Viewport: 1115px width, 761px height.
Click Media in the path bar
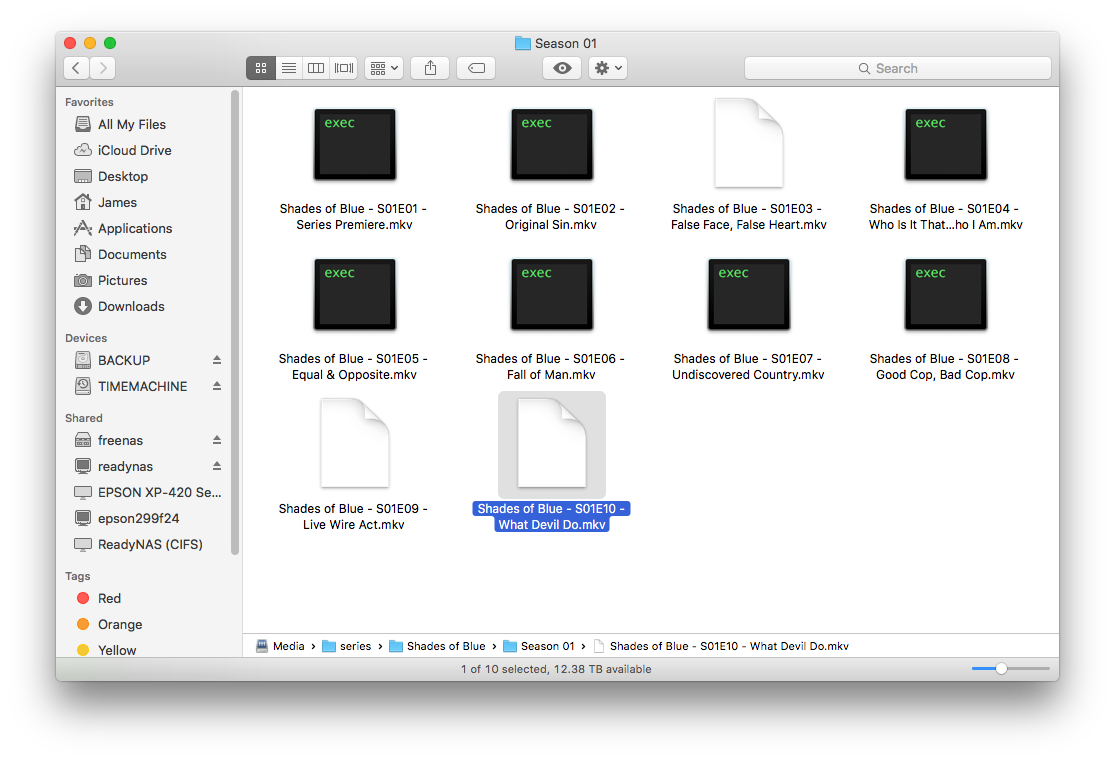[x=280, y=646]
